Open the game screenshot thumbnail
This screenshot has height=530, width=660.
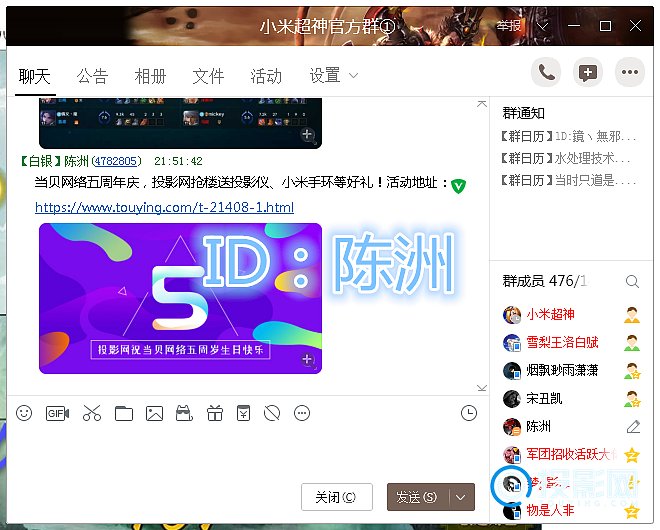click(180, 123)
